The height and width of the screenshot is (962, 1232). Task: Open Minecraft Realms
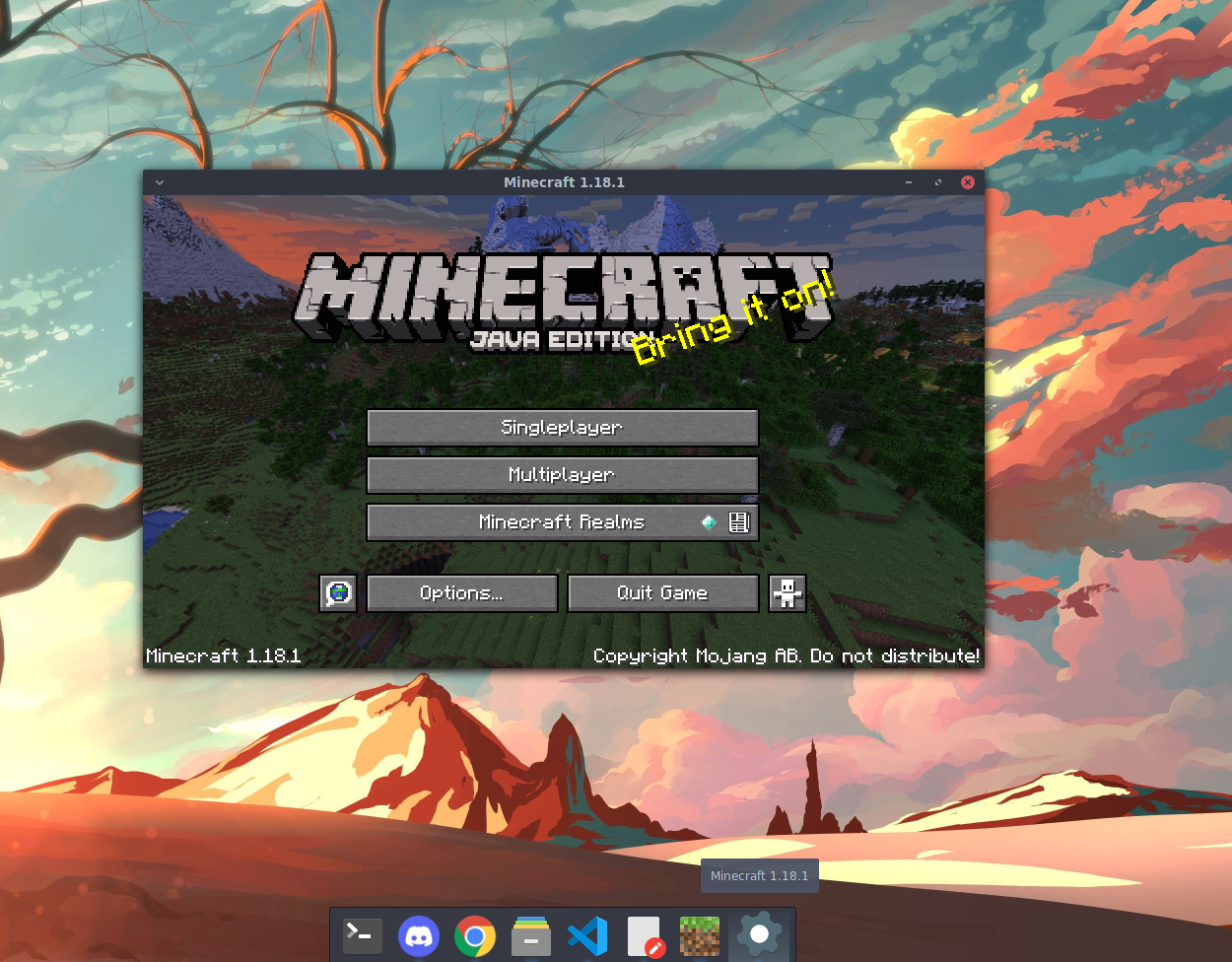point(563,522)
